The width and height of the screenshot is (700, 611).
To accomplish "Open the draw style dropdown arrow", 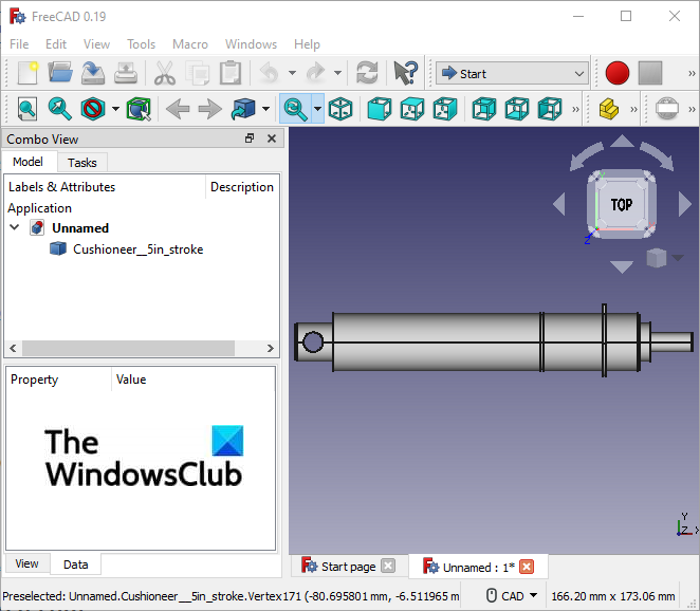I will tap(116, 108).
